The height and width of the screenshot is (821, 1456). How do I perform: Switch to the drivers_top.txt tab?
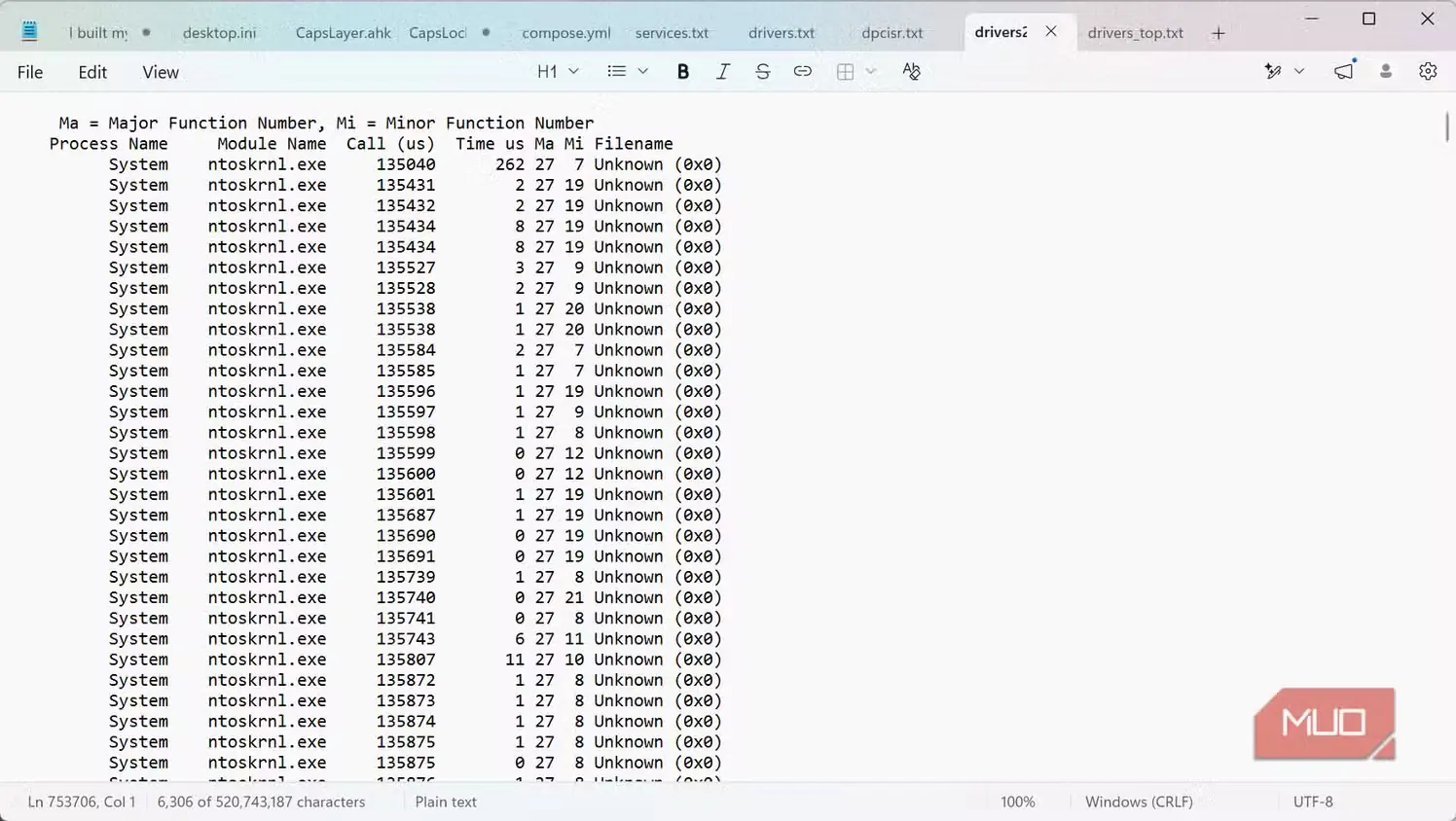click(1136, 33)
